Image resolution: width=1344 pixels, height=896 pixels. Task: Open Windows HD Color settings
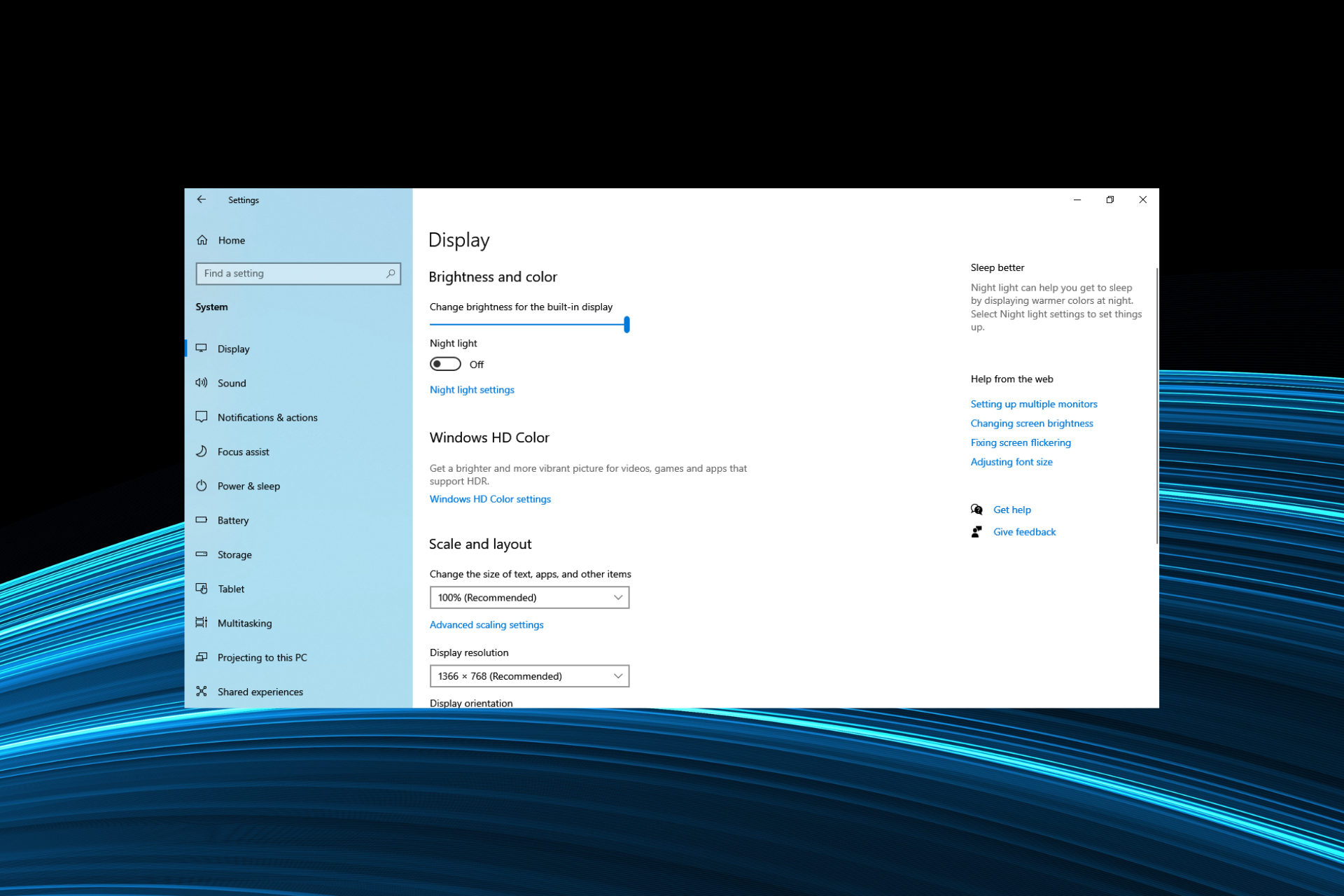point(489,498)
